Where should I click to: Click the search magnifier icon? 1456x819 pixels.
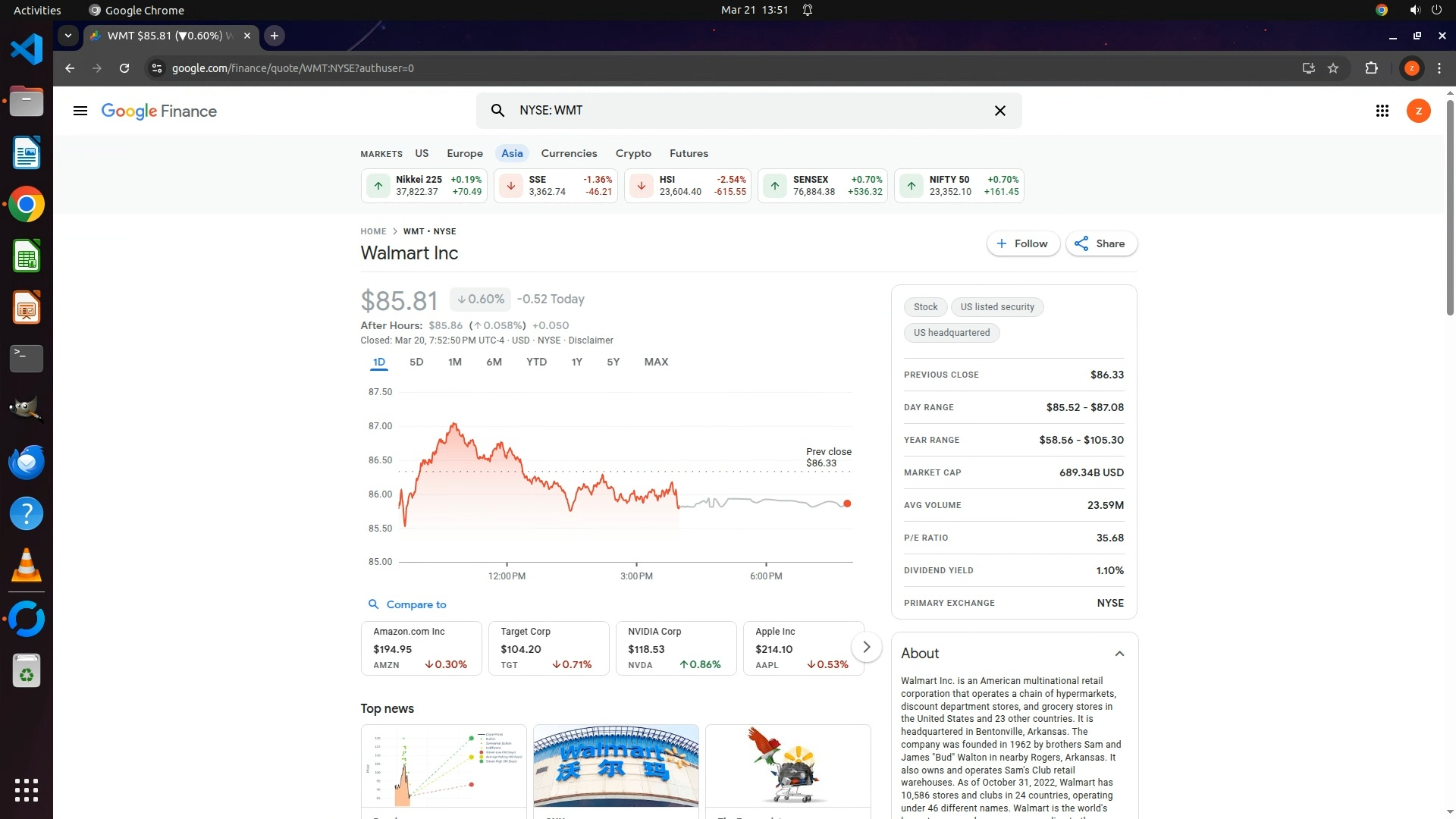click(x=497, y=111)
